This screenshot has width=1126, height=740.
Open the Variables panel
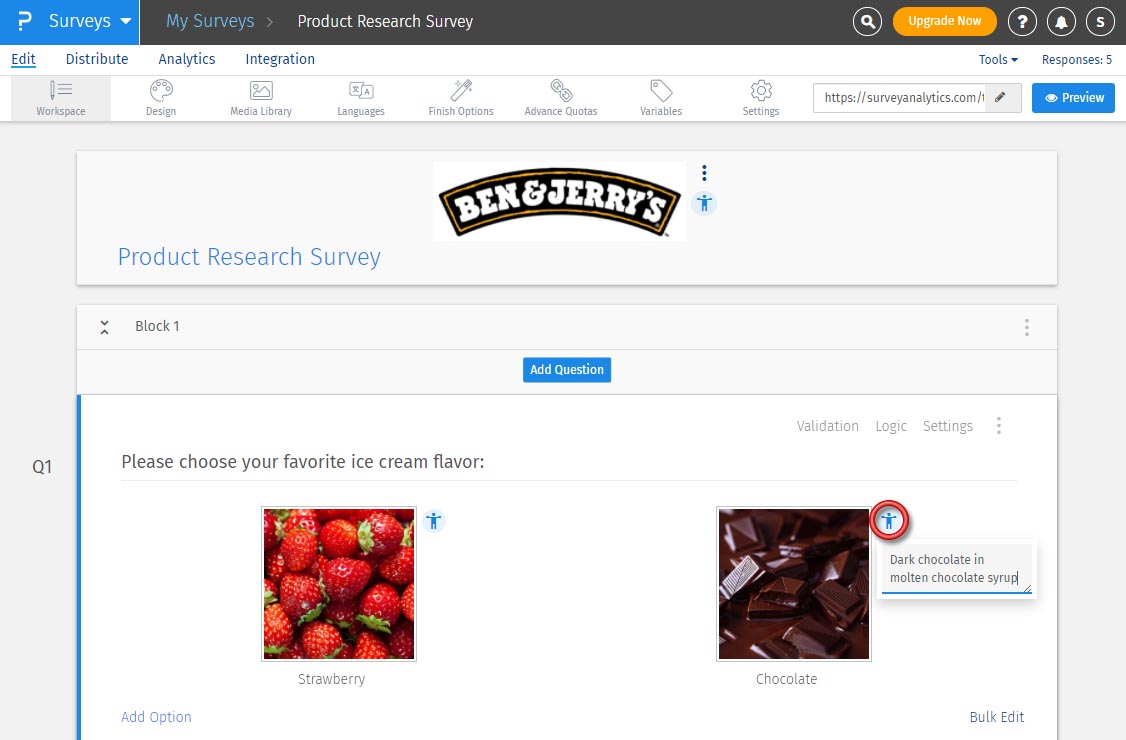point(660,97)
